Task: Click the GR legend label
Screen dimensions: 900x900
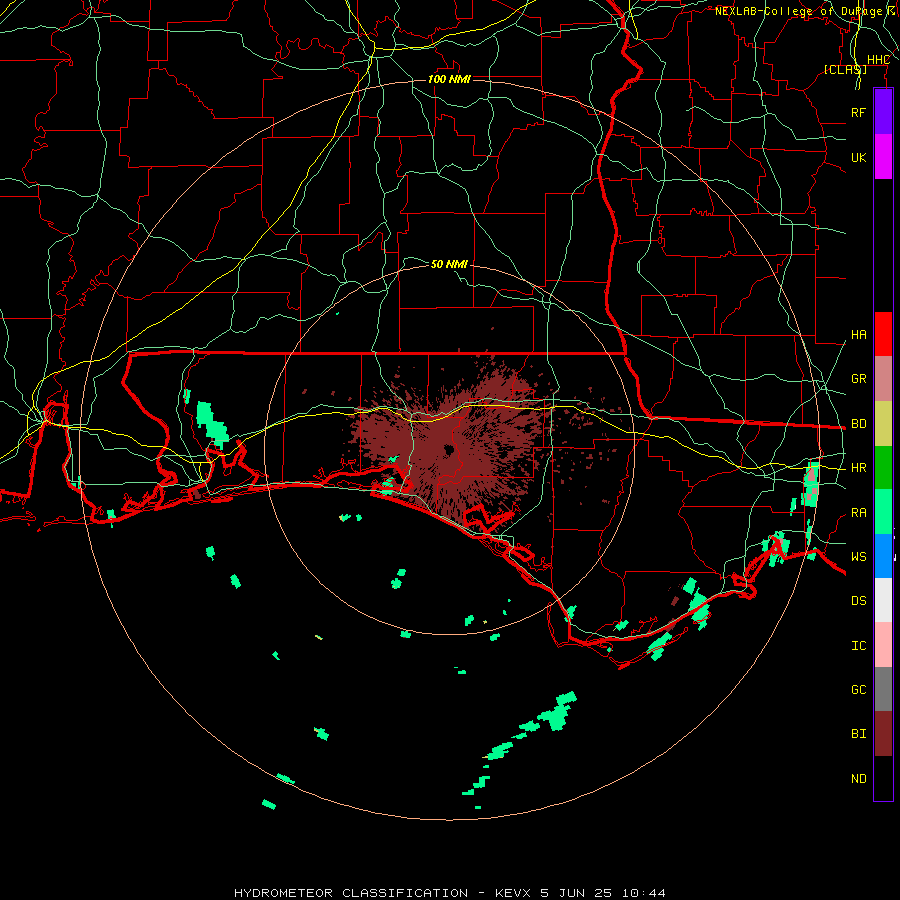Action: click(858, 379)
